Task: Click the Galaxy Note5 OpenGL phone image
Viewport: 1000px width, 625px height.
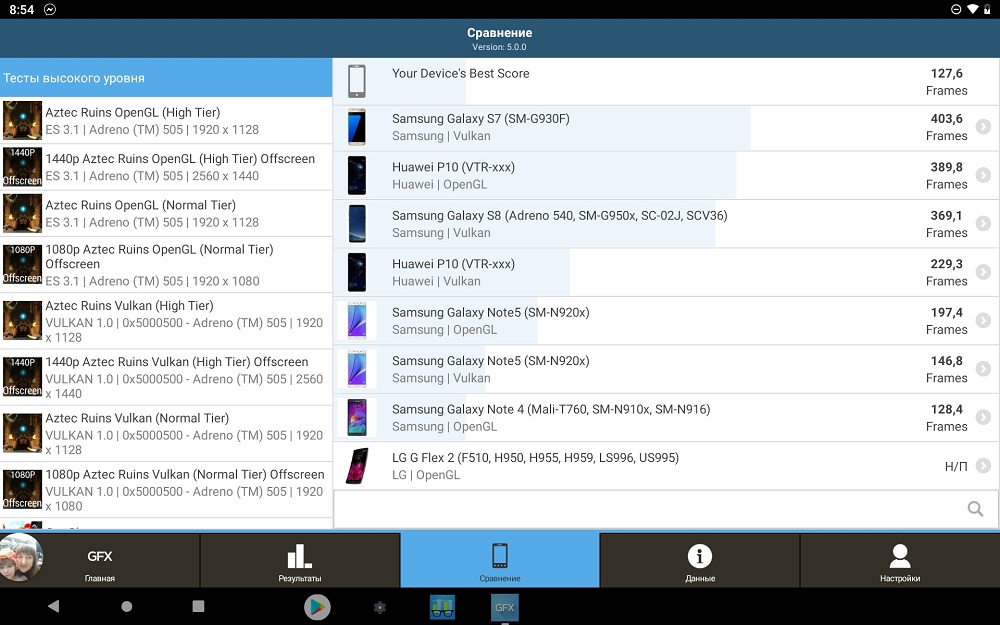Action: (357, 321)
